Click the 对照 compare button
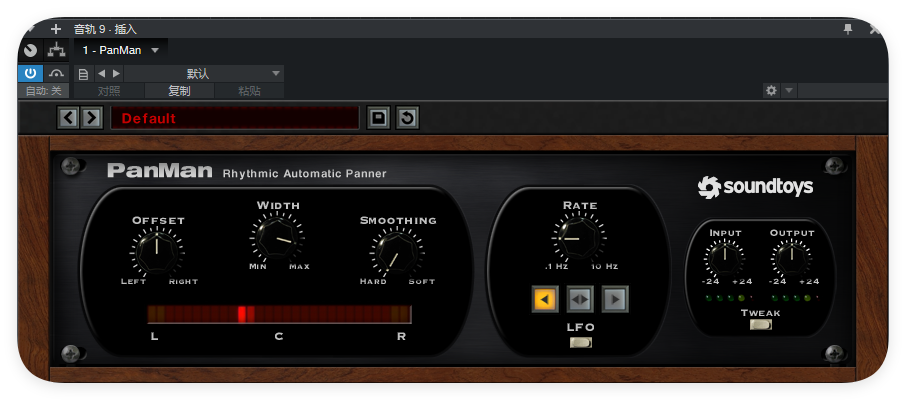Screen dimensions: 906x400 [109, 91]
